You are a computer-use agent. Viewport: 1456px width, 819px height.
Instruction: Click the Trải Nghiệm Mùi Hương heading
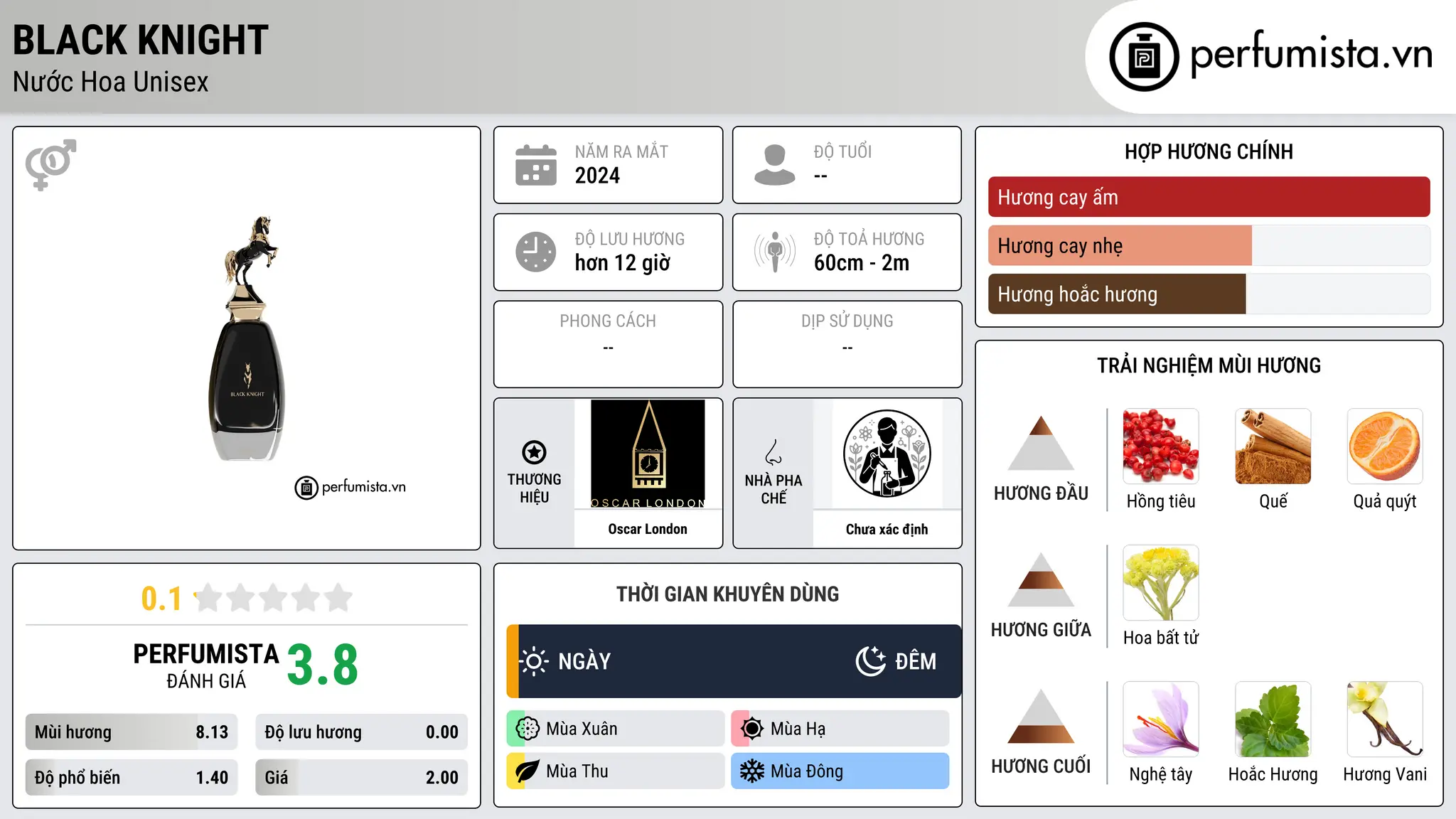(x=1209, y=365)
